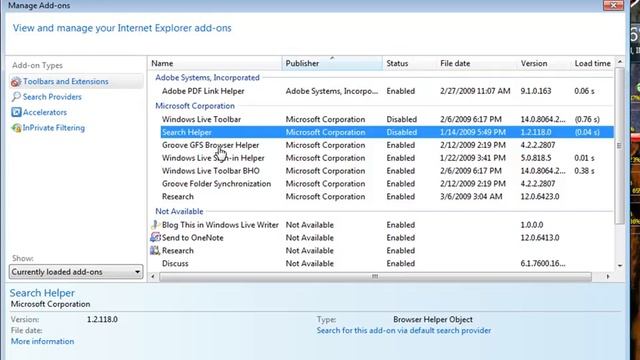The height and width of the screenshot is (360, 640).
Task: Click load time 0.38 s cell
Action: pyautogui.click(x=584, y=171)
